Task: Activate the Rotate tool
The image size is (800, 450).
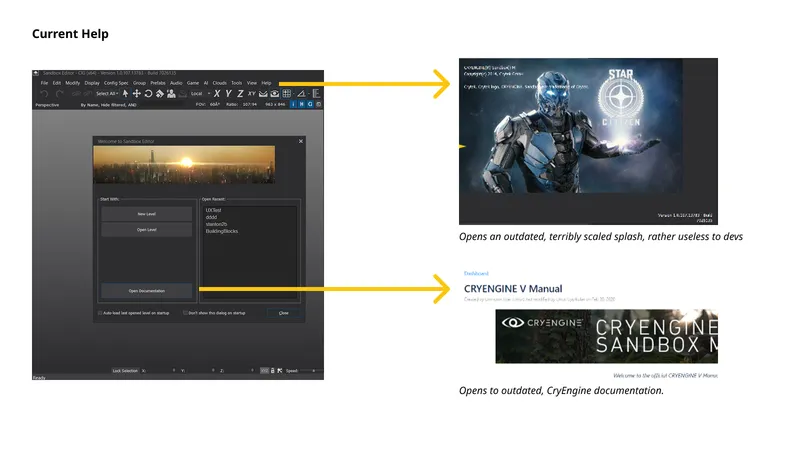Action: 148,93
